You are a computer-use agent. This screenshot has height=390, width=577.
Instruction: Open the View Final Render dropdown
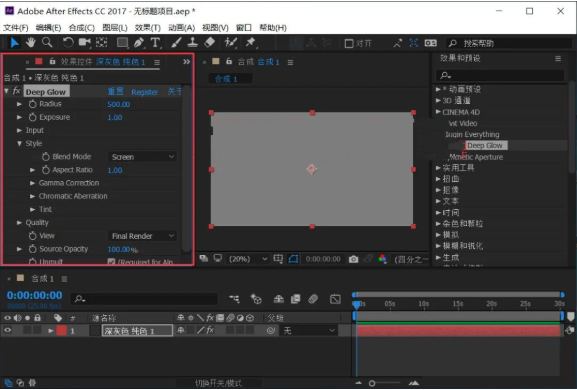coord(142,236)
